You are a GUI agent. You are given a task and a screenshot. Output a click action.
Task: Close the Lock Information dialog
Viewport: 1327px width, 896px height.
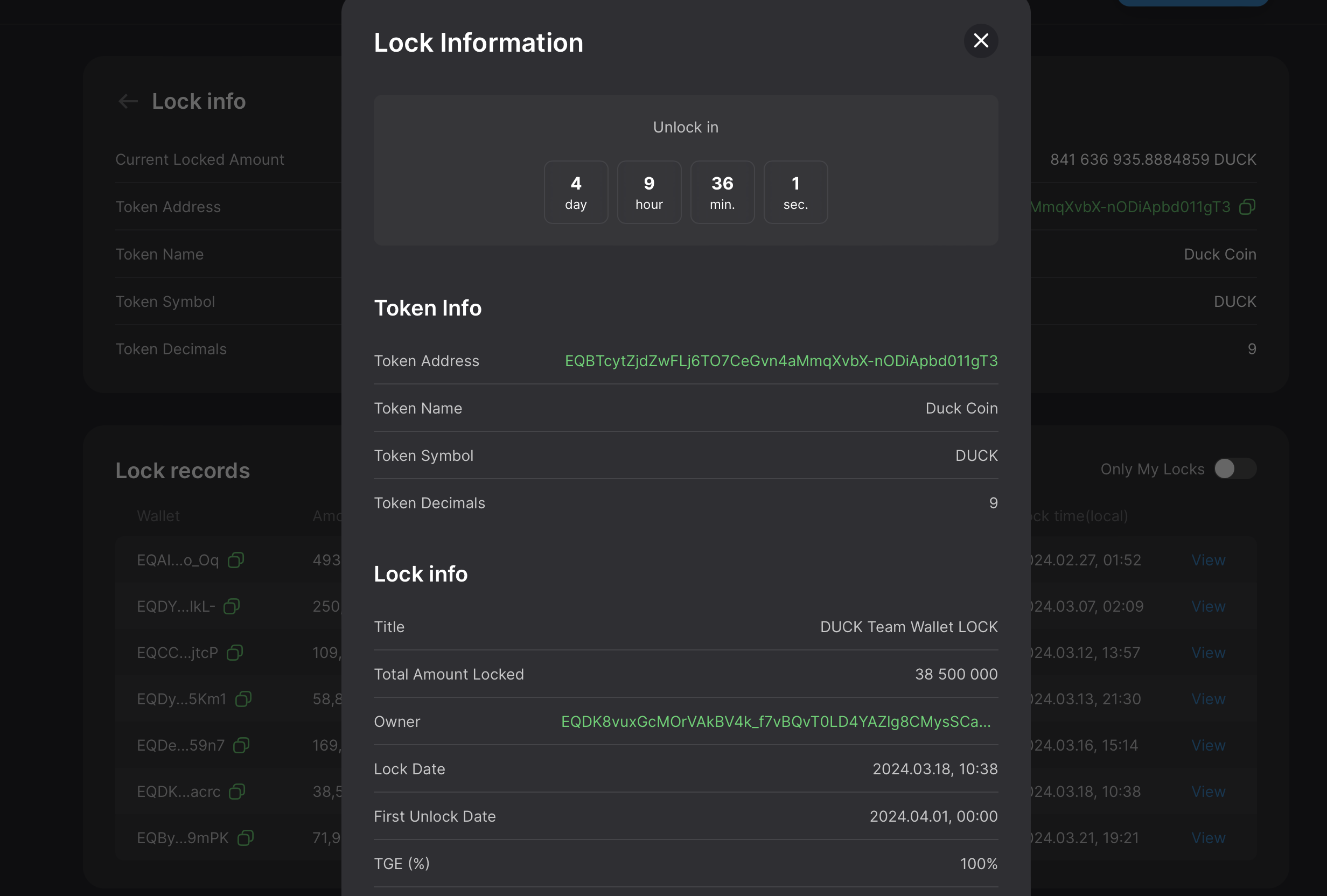980,40
